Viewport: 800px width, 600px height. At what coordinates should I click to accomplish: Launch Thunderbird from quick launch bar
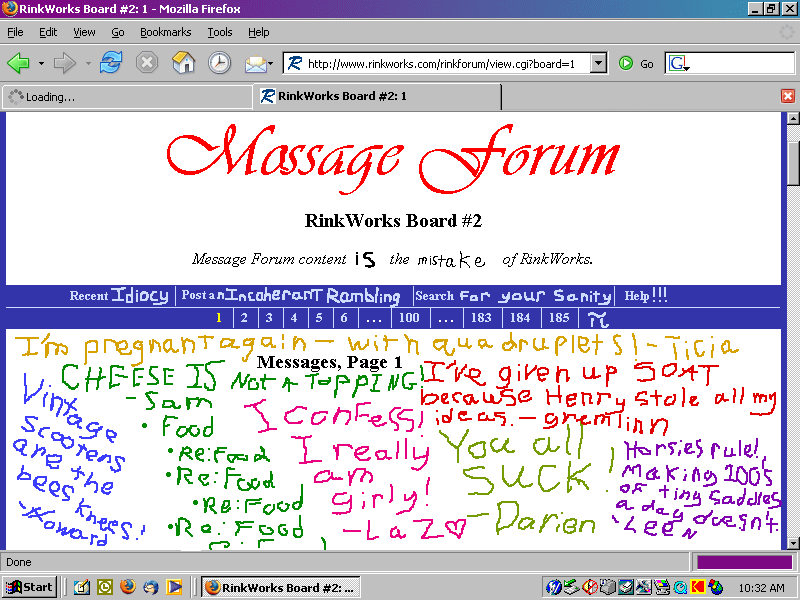[x=151, y=587]
